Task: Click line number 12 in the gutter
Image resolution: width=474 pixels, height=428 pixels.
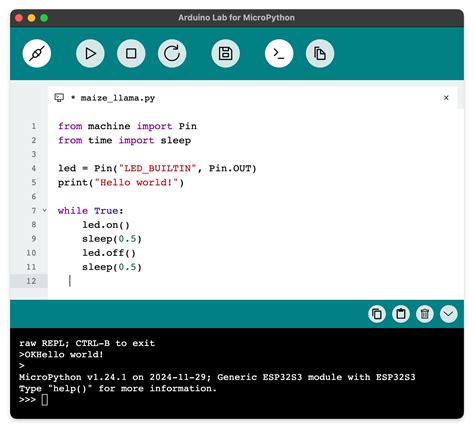Action: [31, 281]
